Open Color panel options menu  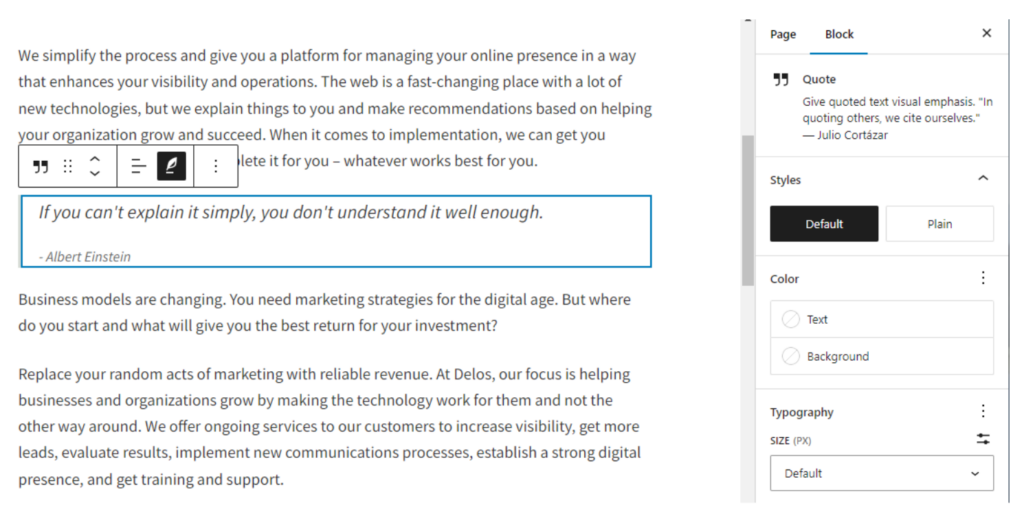point(983,278)
